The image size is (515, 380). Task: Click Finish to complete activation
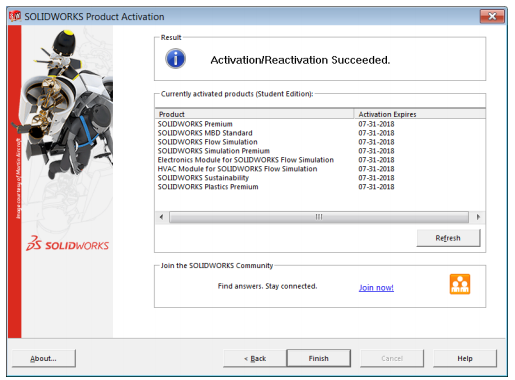(x=318, y=358)
